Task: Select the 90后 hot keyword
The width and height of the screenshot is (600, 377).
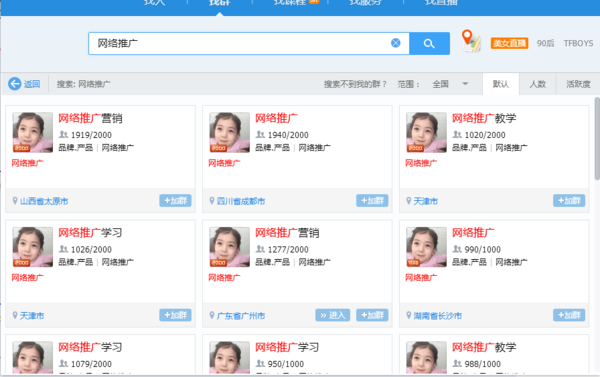Action: [545, 43]
